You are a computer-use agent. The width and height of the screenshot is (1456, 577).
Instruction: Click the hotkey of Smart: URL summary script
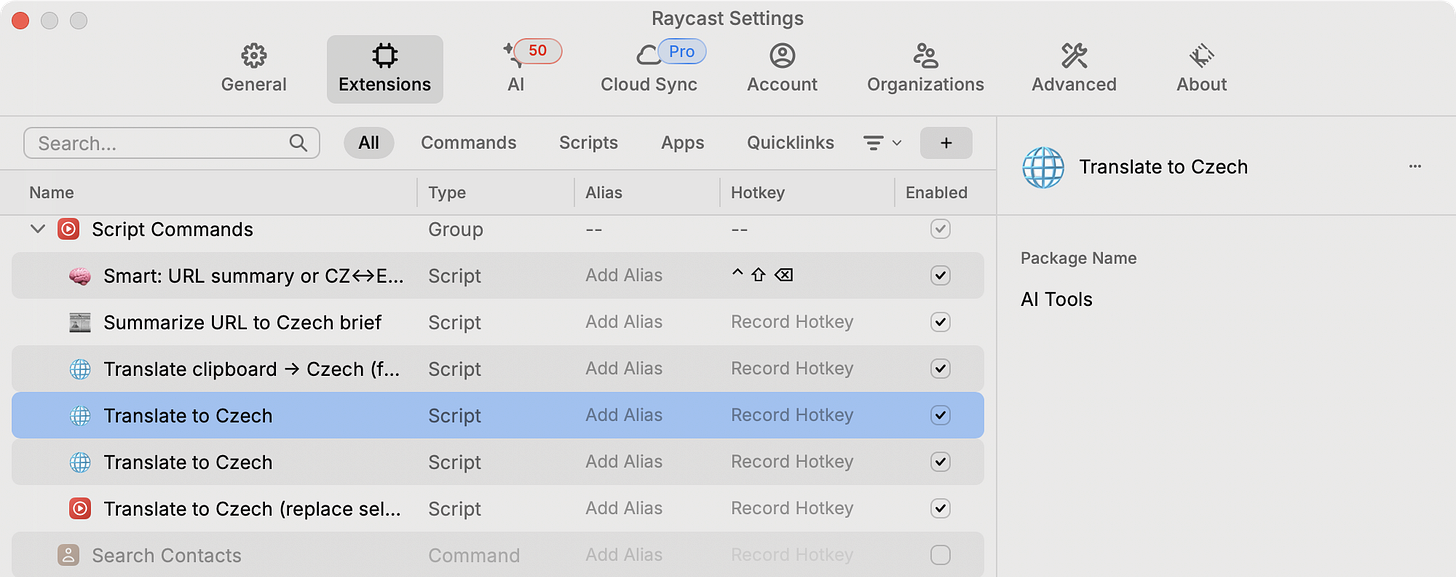[x=762, y=275]
